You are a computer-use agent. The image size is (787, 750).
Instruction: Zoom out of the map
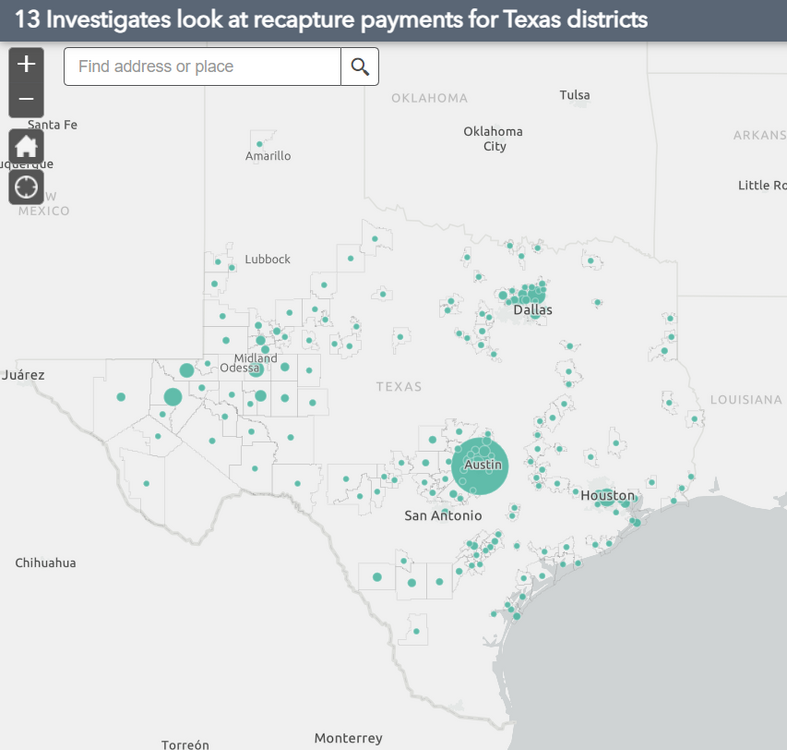[x=26, y=99]
